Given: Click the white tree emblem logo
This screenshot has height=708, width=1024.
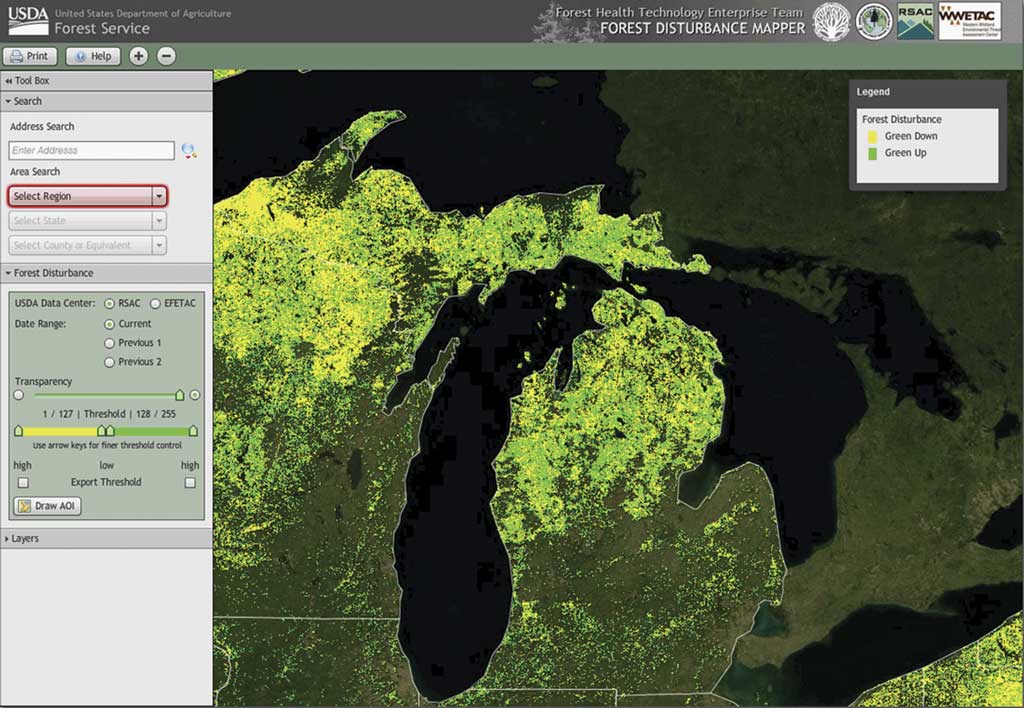Looking at the screenshot, I should [x=831, y=22].
